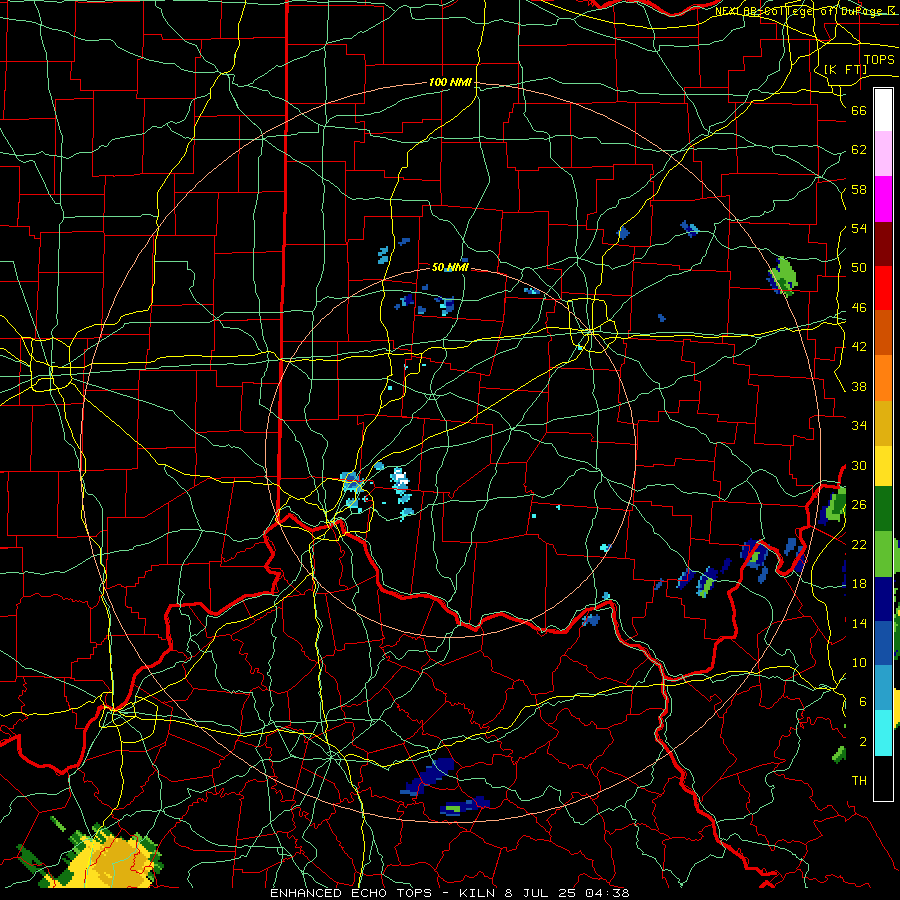Click the '50 NMI' range ring label
This screenshot has width=900, height=900.
tap(450, 267)
